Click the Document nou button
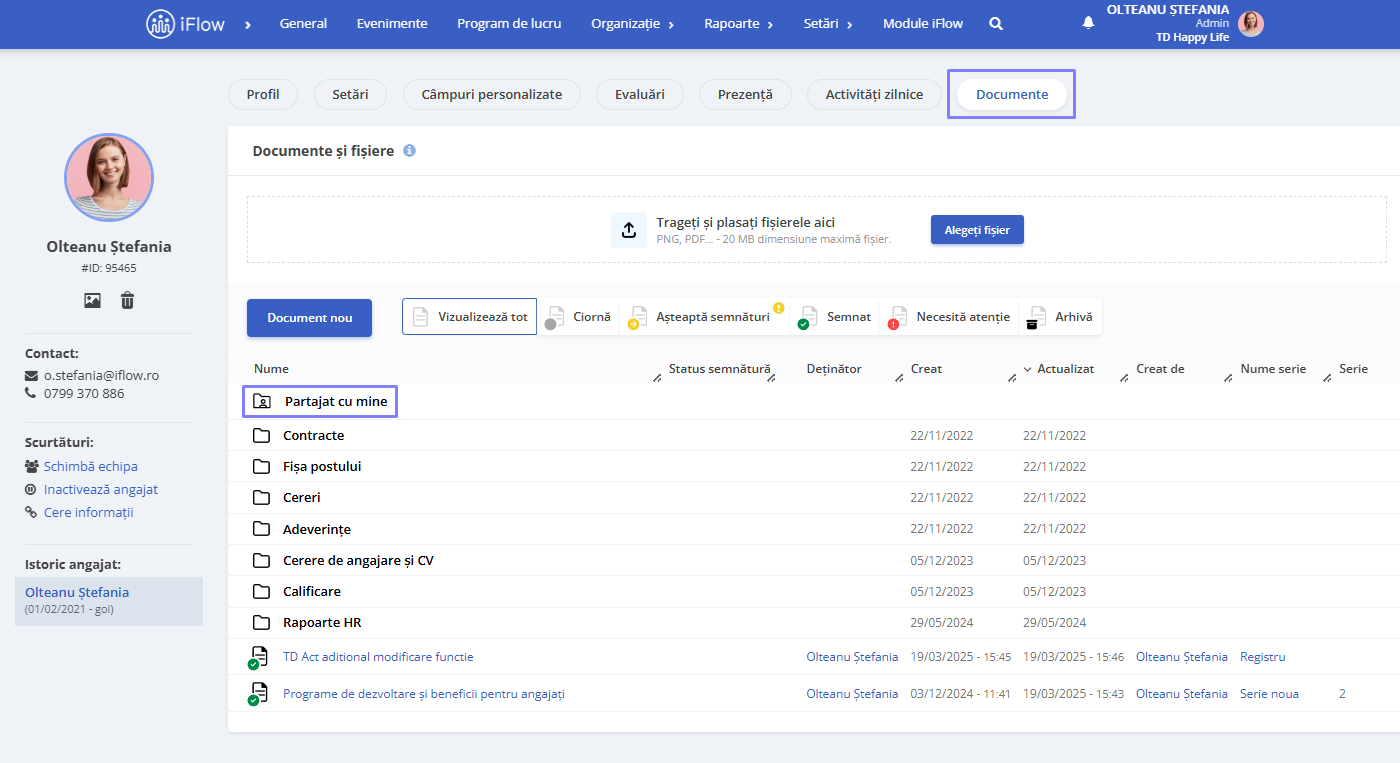The image size is (1400, 763). [x=310, y=318]
